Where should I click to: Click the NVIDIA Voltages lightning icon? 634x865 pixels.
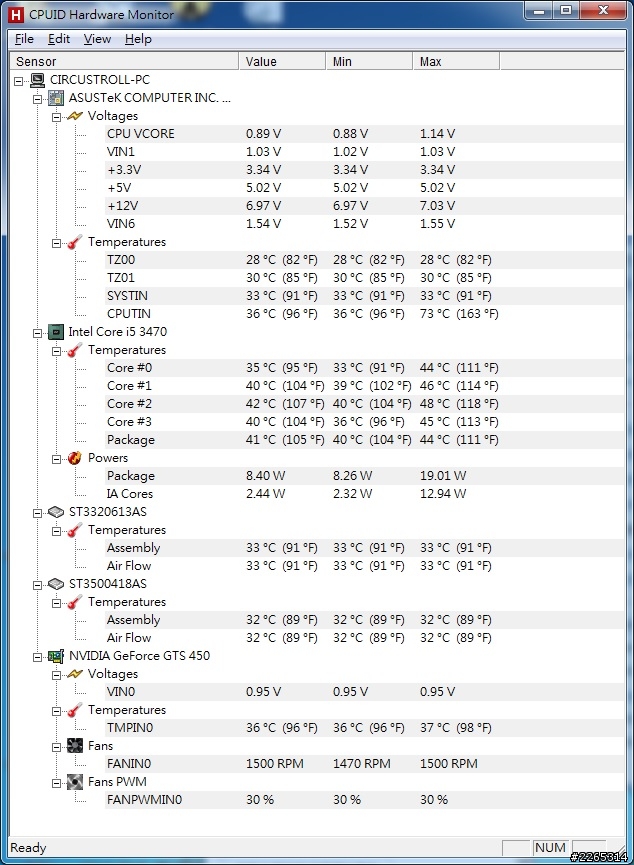[74, 674]
